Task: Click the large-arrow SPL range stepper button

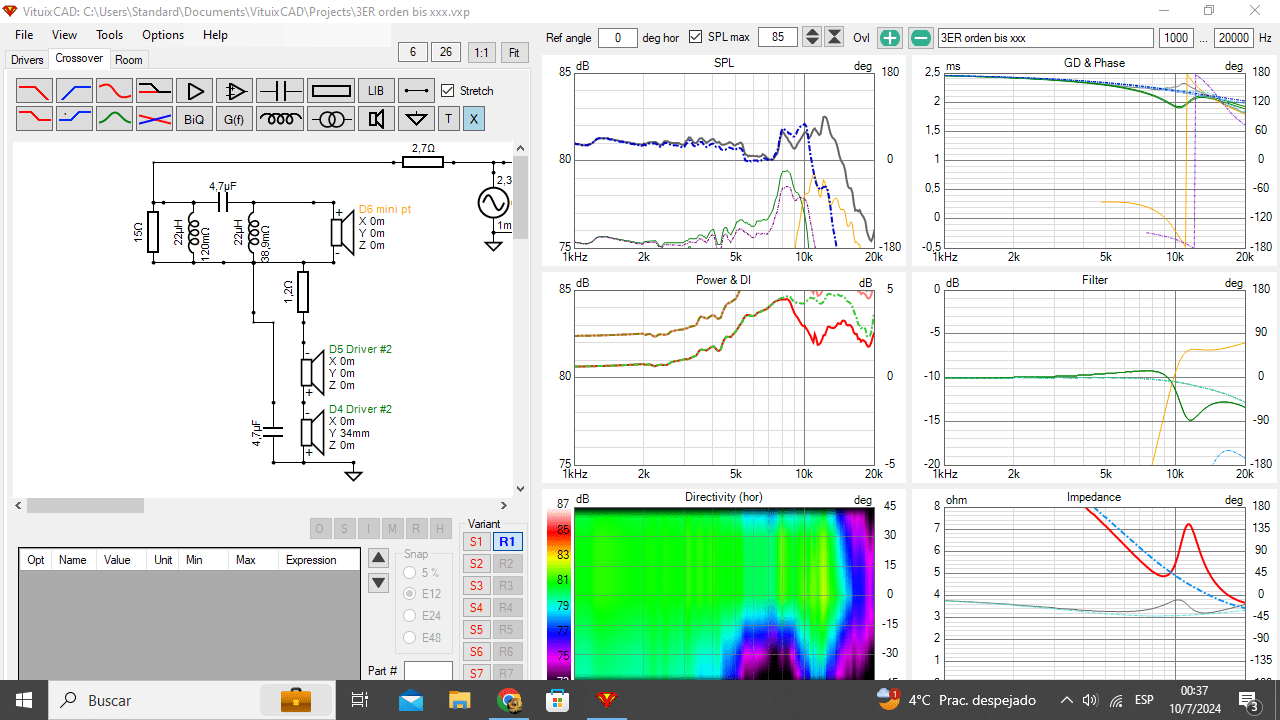Action: pos(834,37)
